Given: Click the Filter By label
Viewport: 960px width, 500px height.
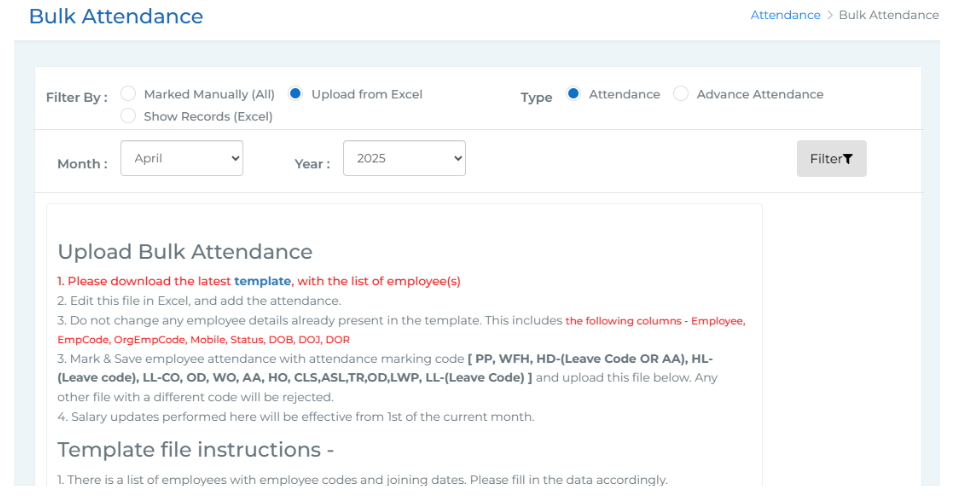Looking at the screenshot, I should click(x=77, y=97).
